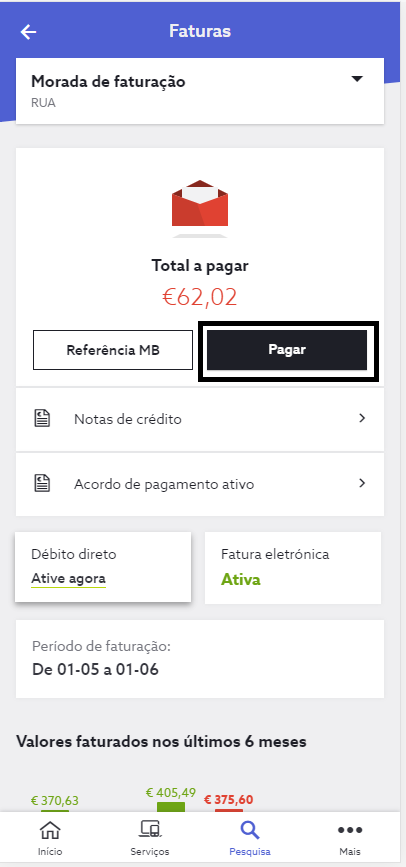Expand the Morada de faturação dropdown

click(x=357, y=79)
